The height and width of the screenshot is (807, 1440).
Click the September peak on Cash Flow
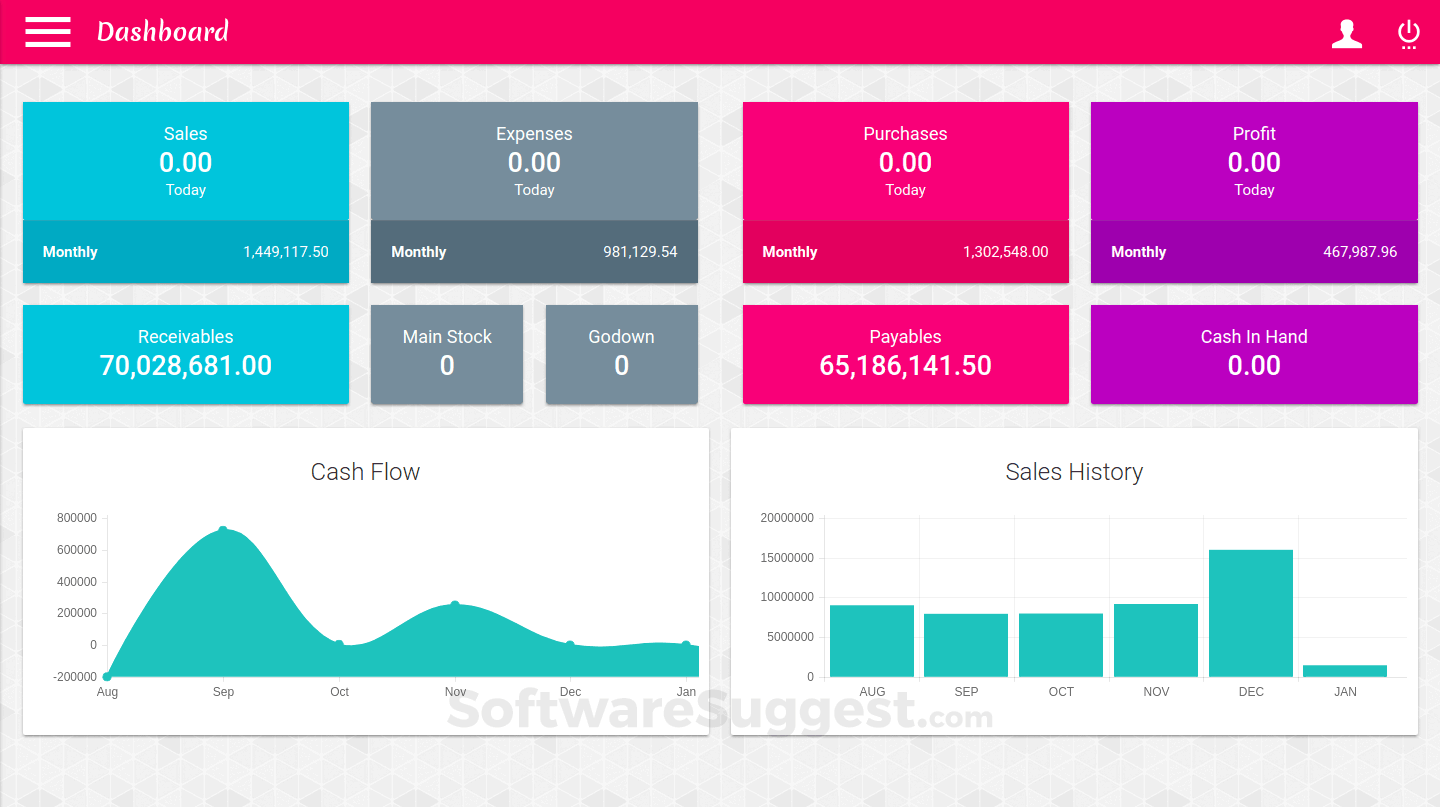click(x=223, y=530)
